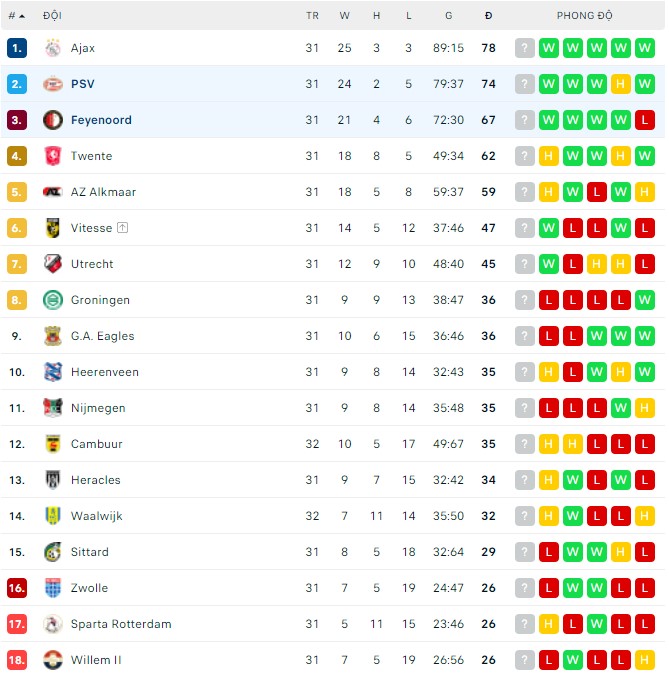The width and height of the screenshot is (669, 673).
Task: Sort table by the # rank column
Action: [x=16, y=16]
